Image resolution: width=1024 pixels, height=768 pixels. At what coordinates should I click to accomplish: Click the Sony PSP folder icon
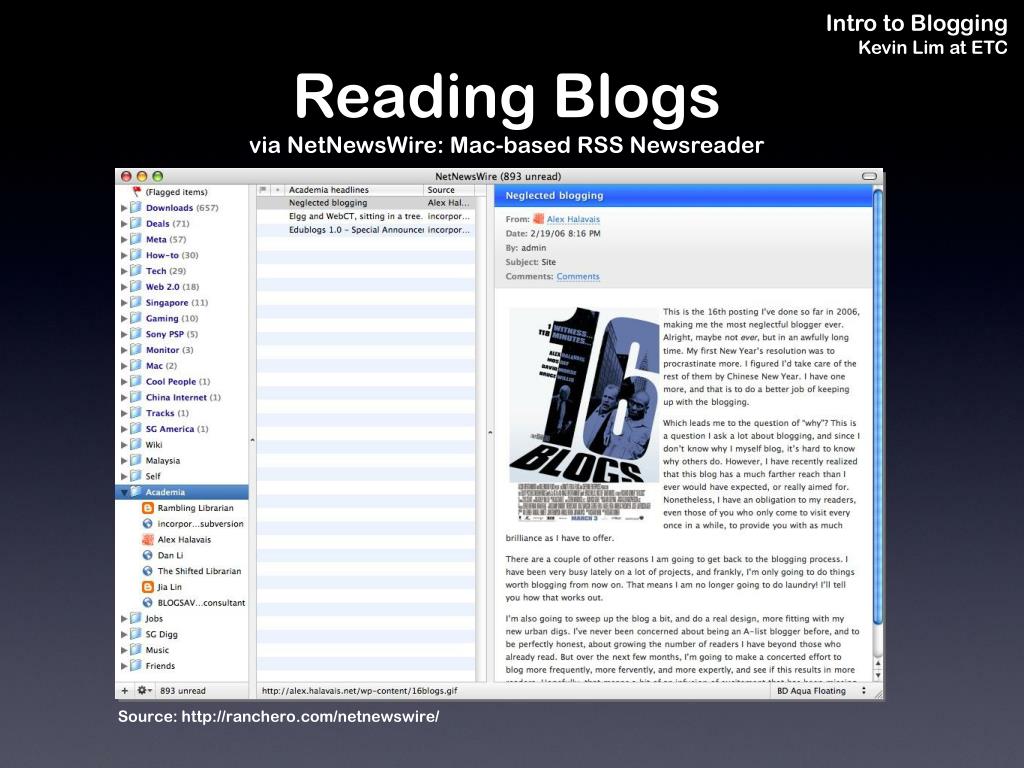[136, 334]
